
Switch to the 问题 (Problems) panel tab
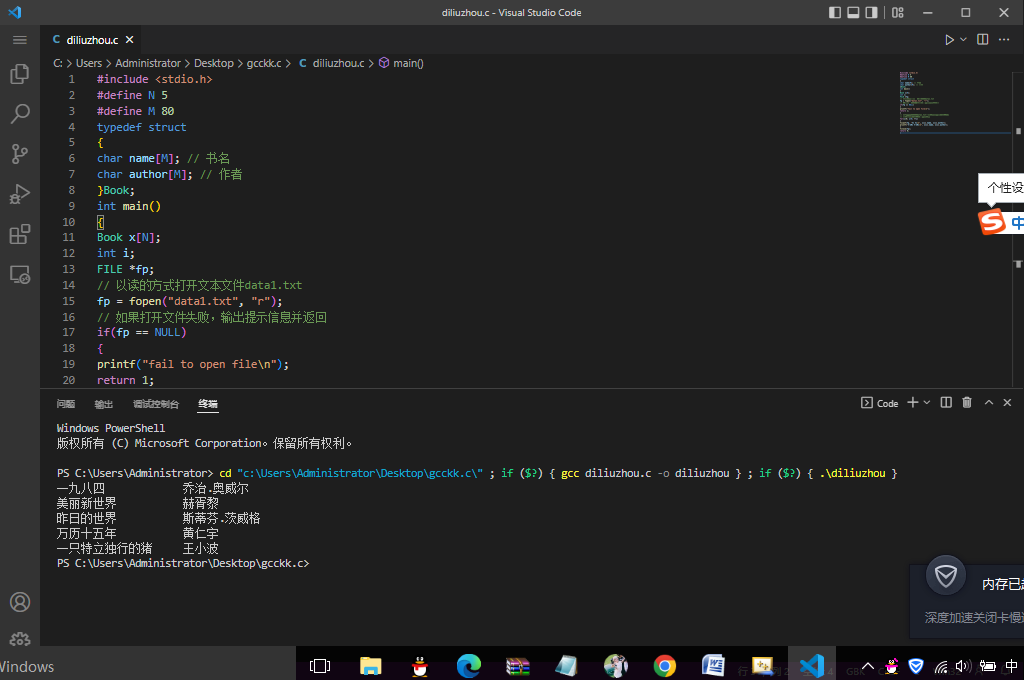point(66,404)
